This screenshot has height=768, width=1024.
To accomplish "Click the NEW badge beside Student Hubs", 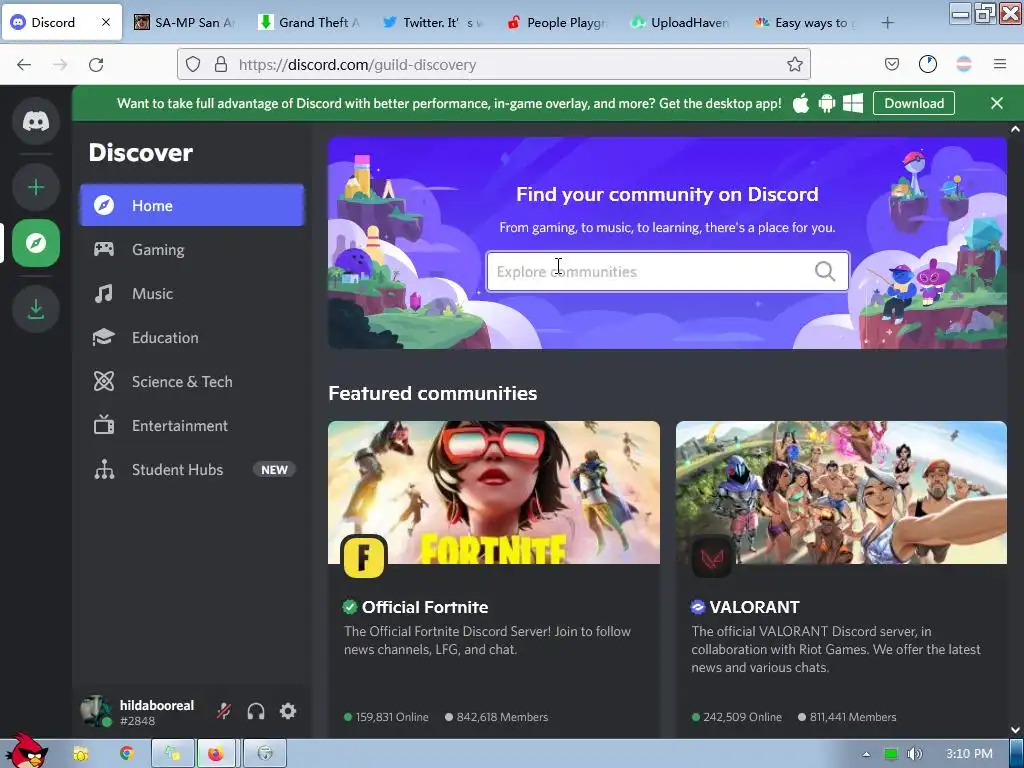I will 274,470.
